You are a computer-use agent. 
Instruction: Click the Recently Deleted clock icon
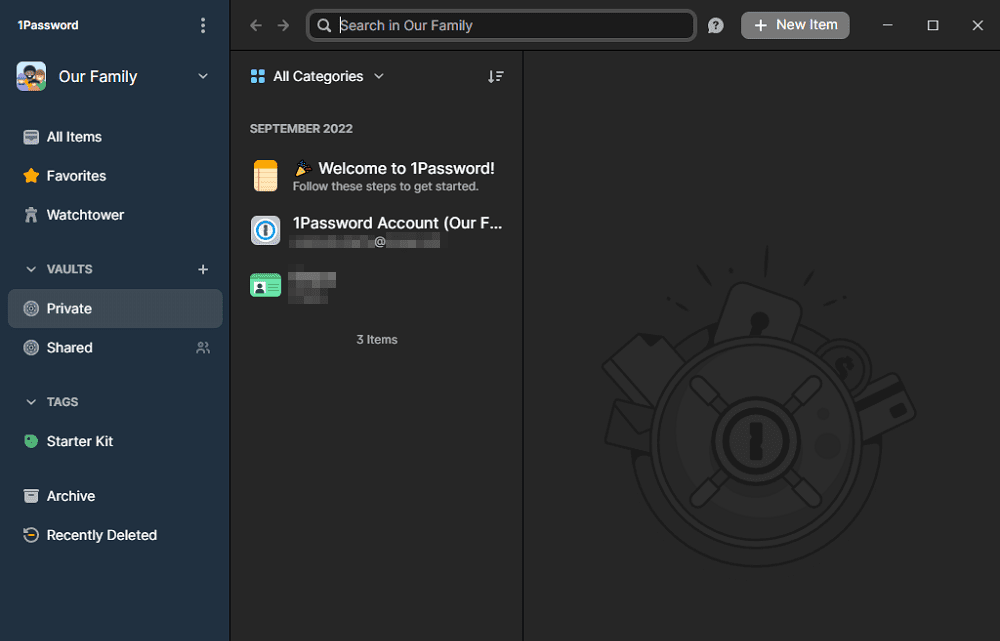(x=31, y=535)
